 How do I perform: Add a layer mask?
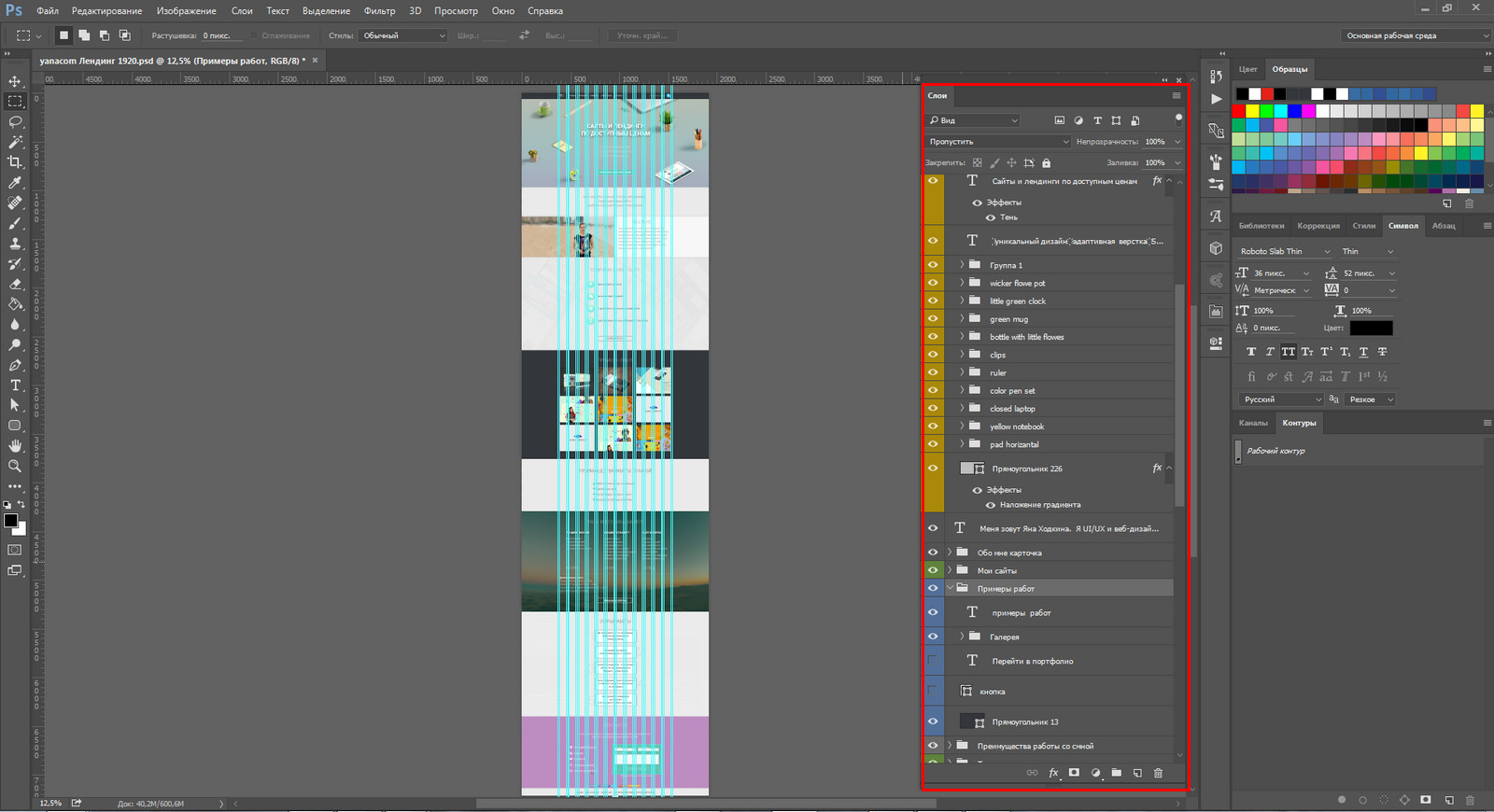tap(1074, 773)
